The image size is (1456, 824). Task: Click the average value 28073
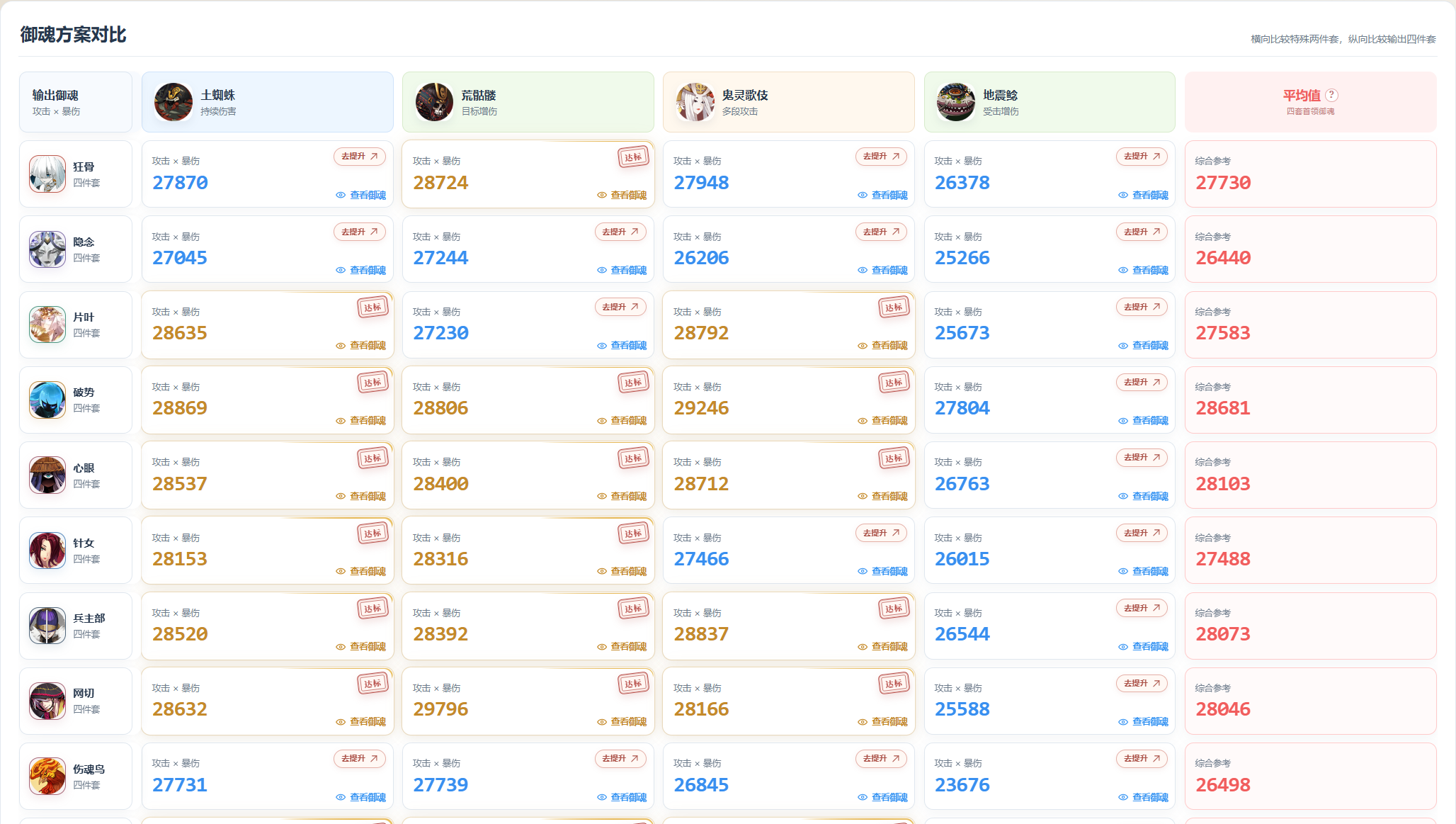coord(1223,634)
